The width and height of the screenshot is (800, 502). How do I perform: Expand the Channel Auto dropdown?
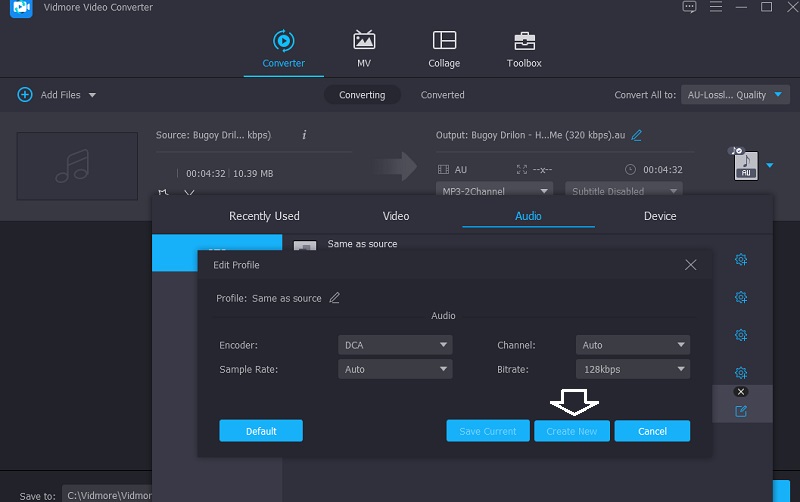tap(633, 345)
